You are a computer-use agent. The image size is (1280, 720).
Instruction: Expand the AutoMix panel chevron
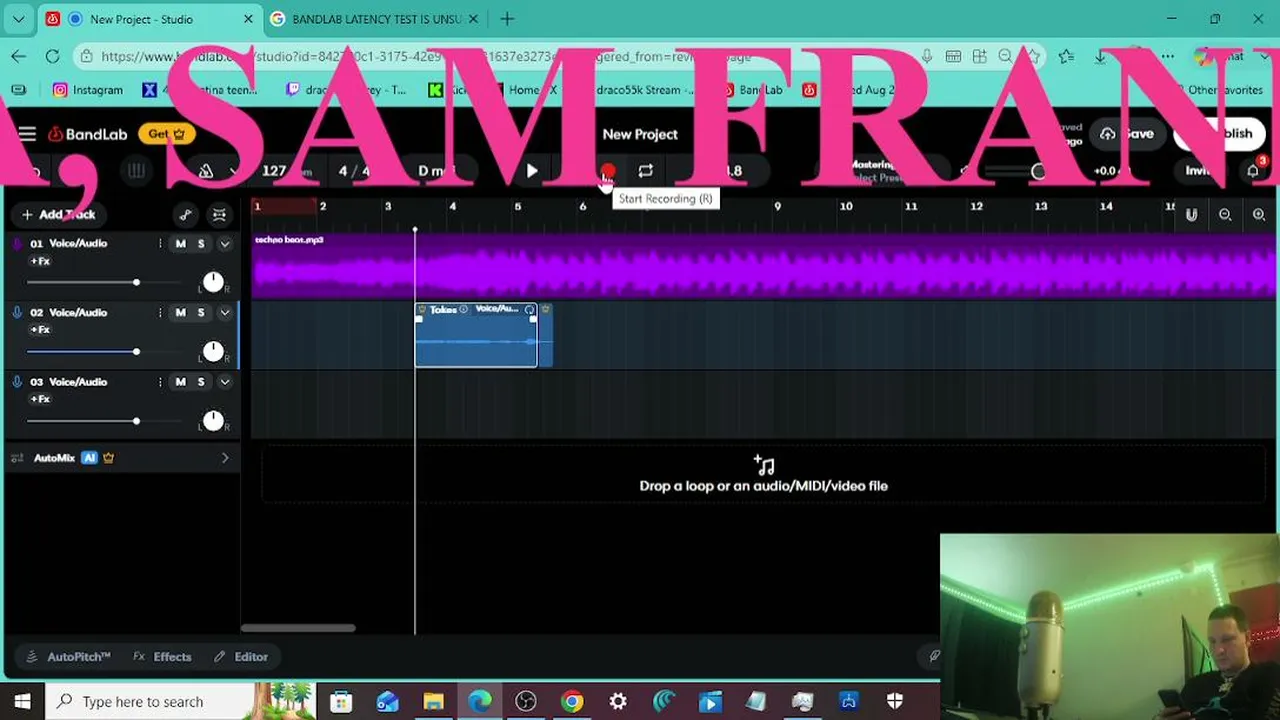[x=225, y=458]
